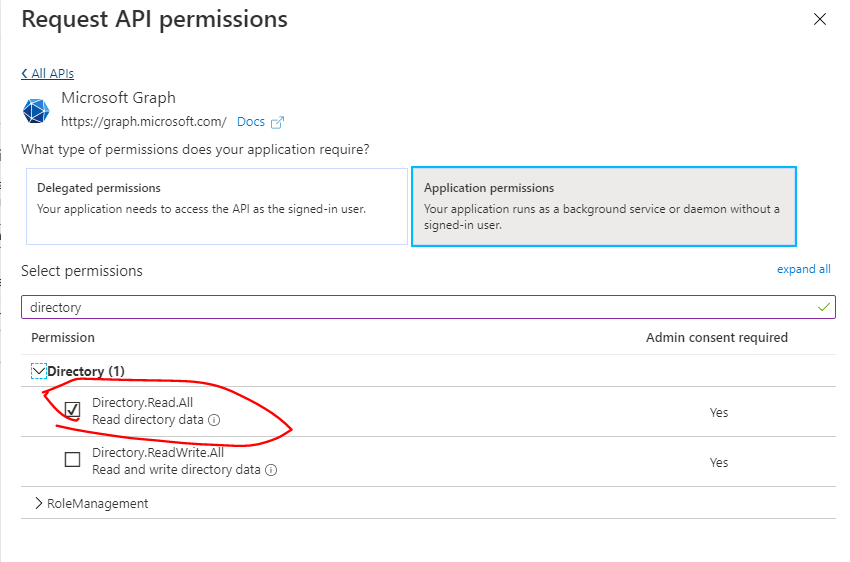Click the back chevron beside All APIs
Image resolution: width=850 pixels, height=562 pixels.
[x=24, y=73]
